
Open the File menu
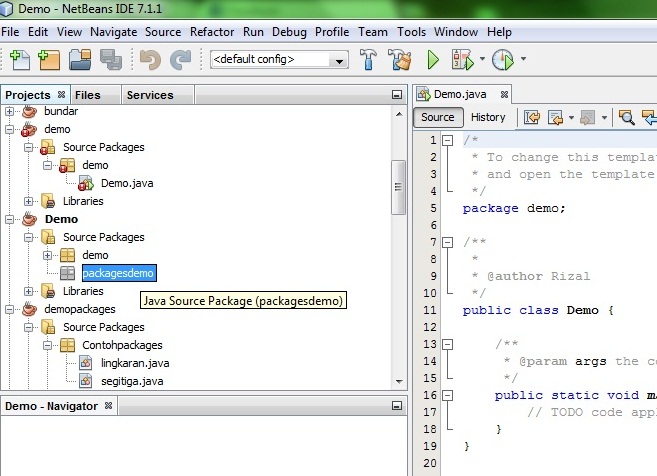coord(10,32)
